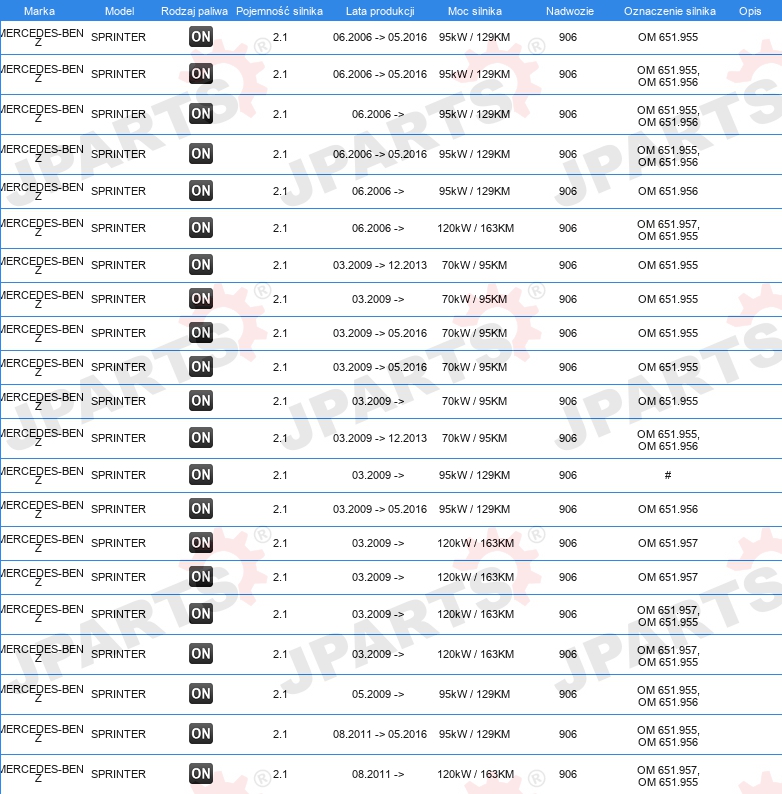The width and height of the screenshot is (782, 794).
Task: Select the Nadwozie column header
Action: [570, 11]
